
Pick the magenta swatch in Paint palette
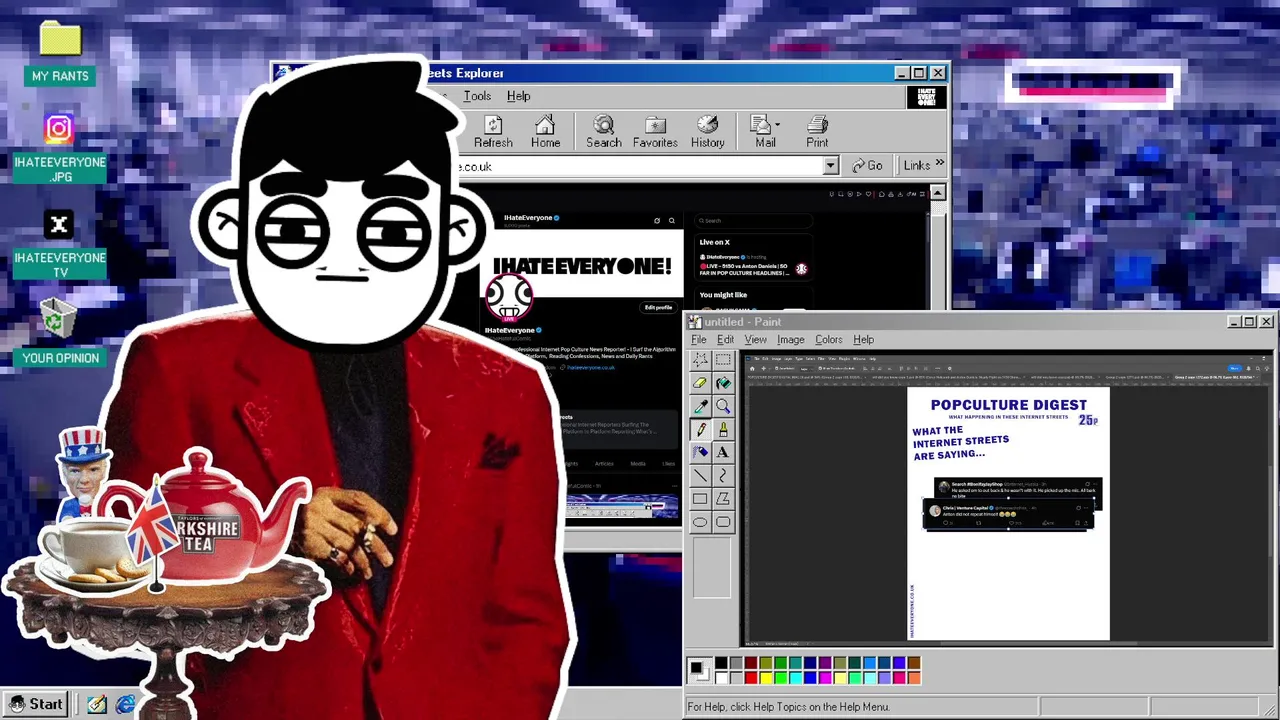[825, 678]
